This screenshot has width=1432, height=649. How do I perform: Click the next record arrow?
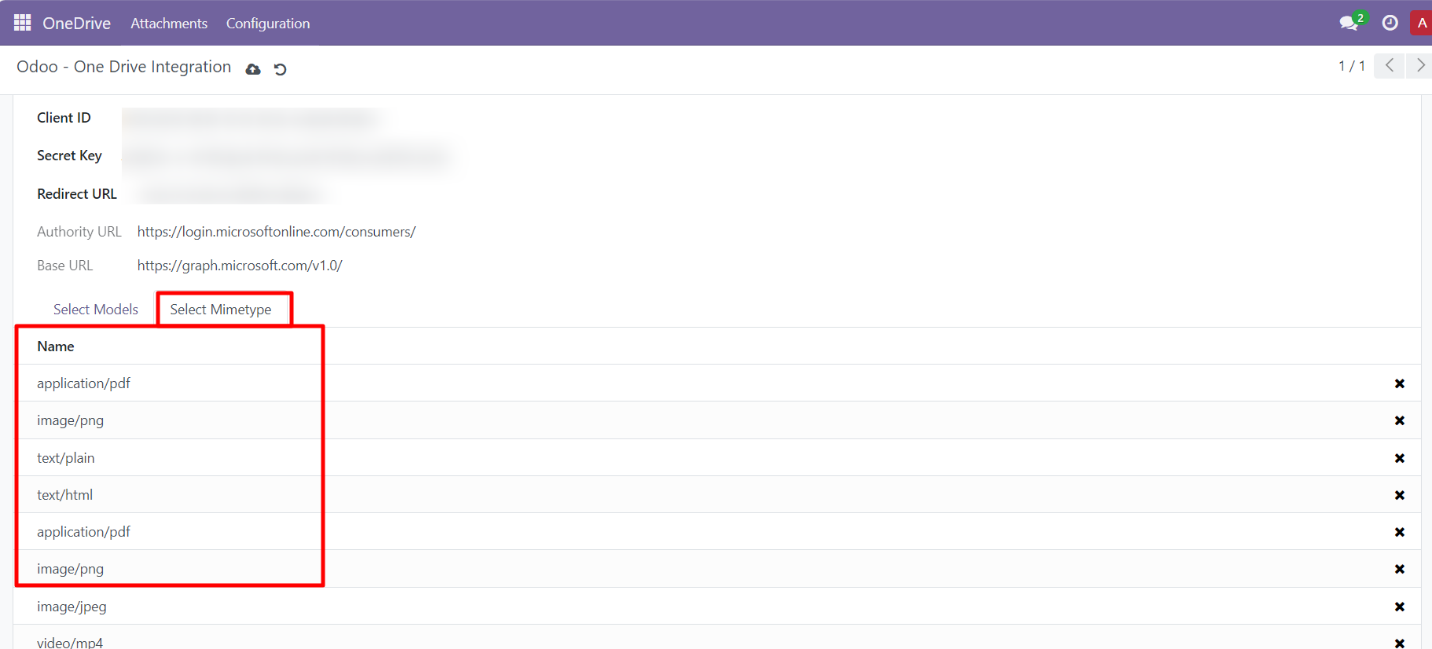point(1419,65)
